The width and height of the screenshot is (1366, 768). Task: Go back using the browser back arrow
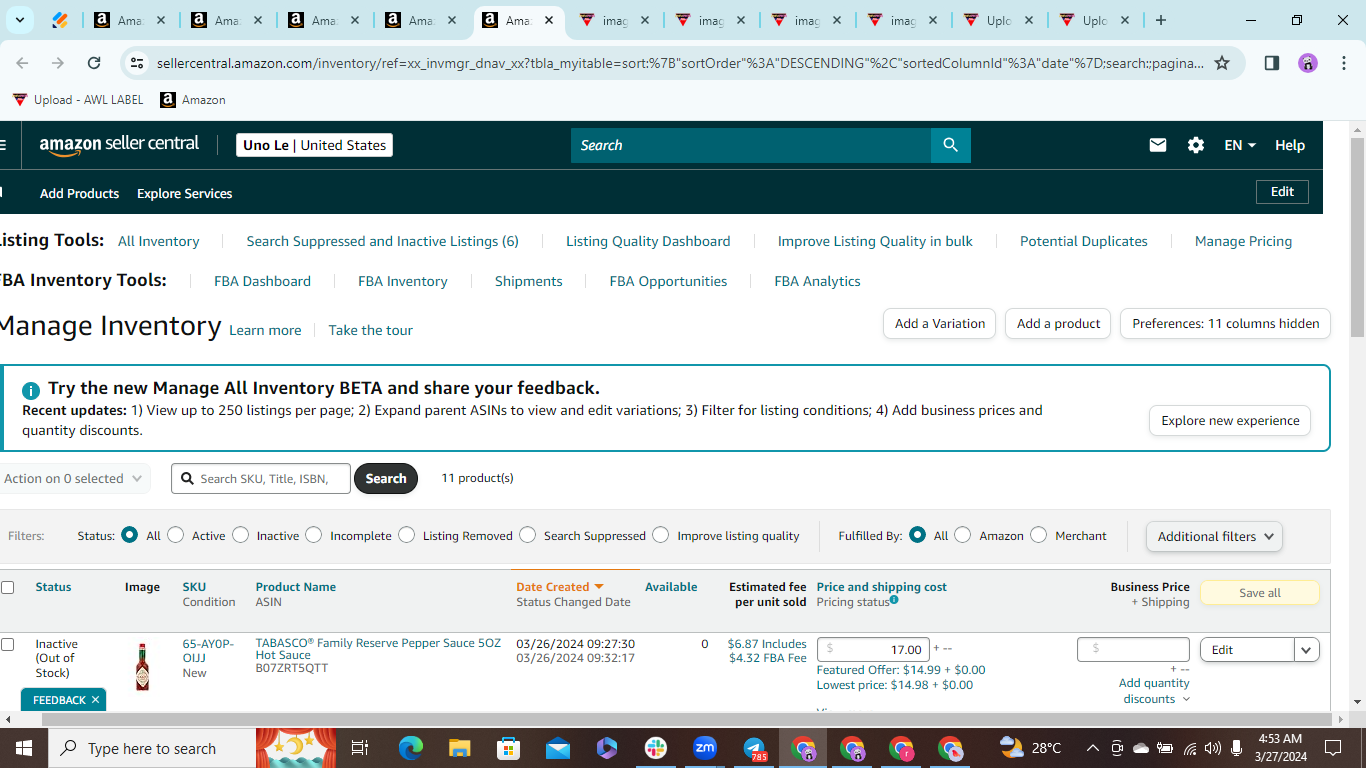point(22,63)
